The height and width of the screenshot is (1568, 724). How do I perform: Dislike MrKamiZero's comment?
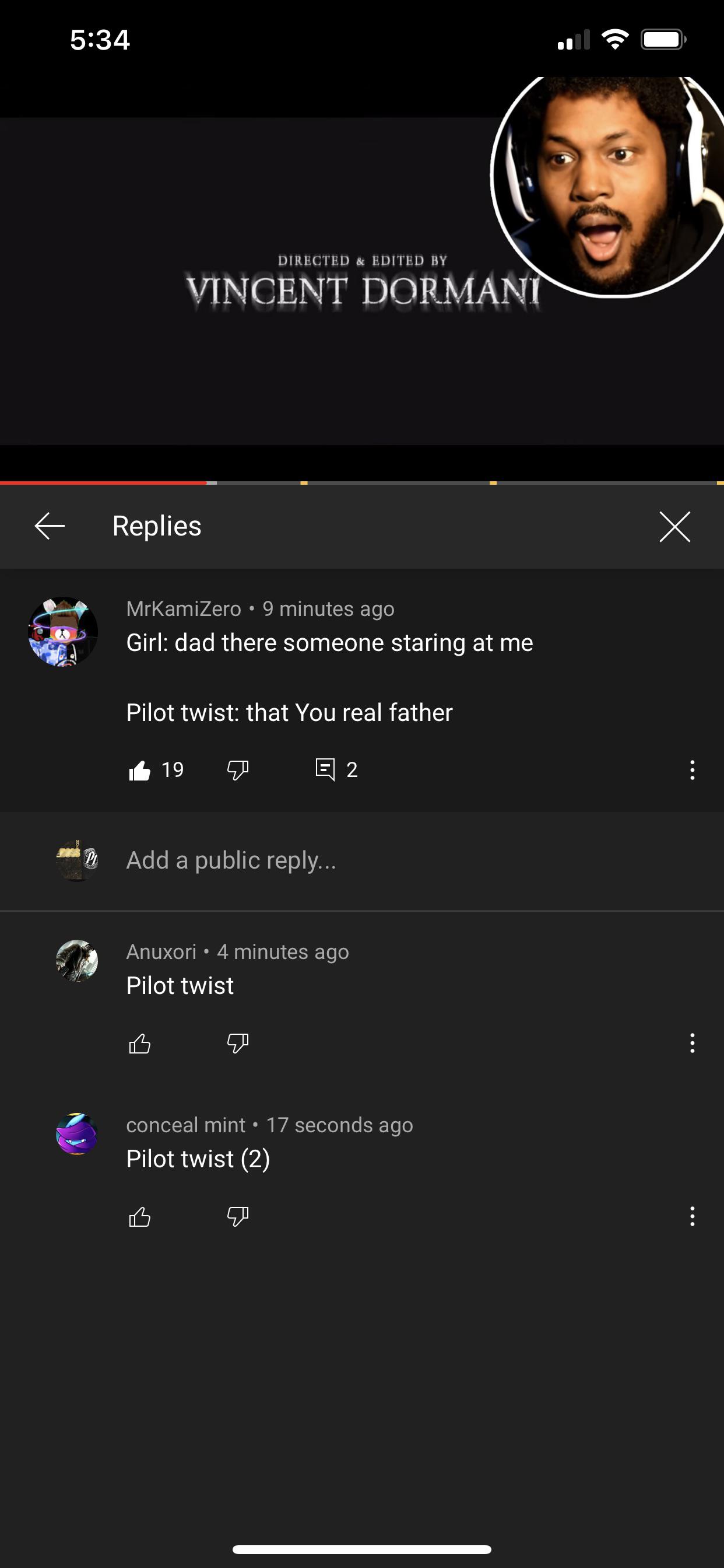[237, 770]
